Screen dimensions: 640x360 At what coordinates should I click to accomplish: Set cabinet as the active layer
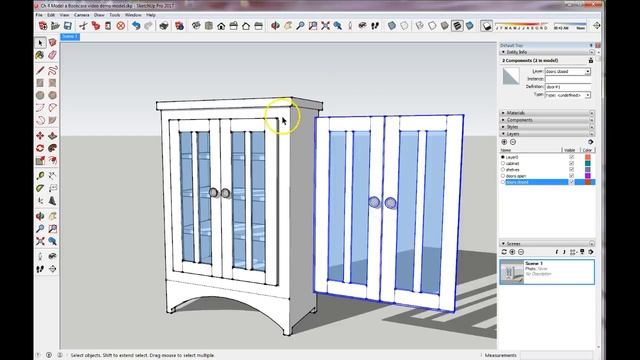[503, 163]
